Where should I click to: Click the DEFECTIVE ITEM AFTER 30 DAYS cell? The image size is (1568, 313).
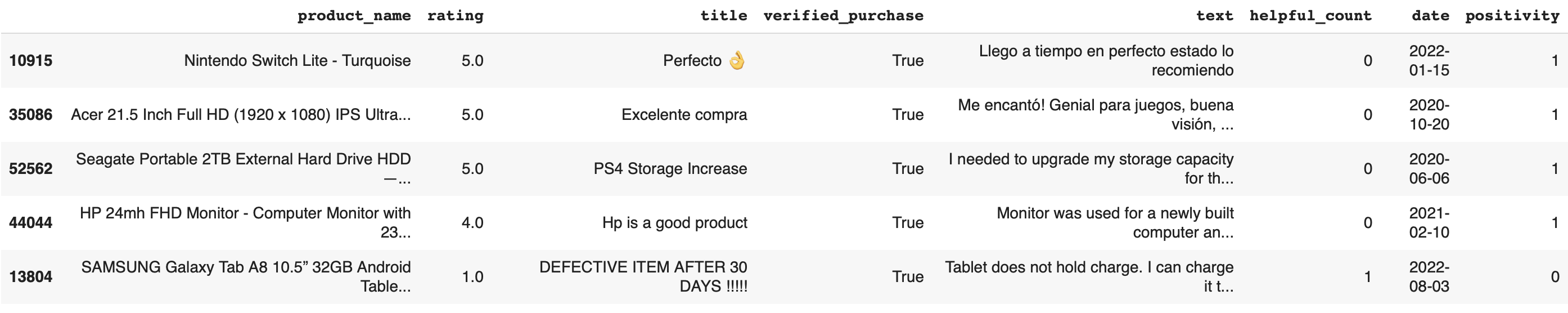(643, 276)
